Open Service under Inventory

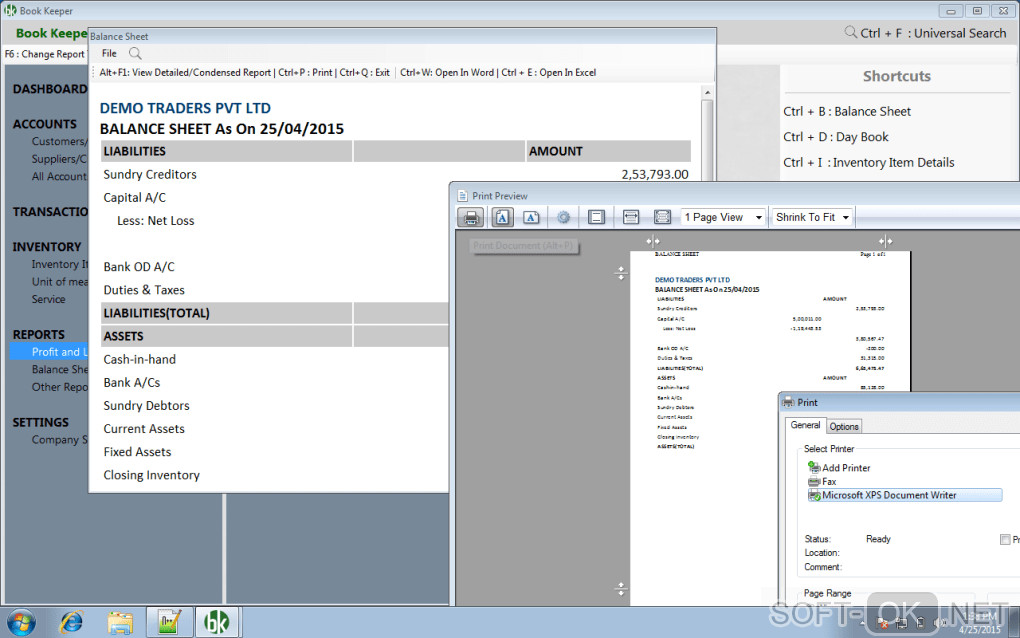[x=48, y=299]
